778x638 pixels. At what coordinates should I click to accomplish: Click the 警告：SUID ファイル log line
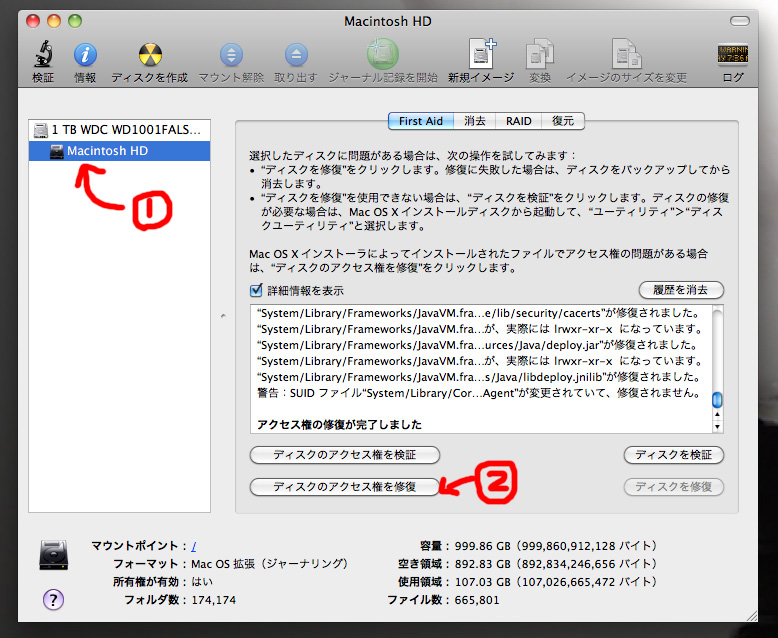click(x=478, y=393)
